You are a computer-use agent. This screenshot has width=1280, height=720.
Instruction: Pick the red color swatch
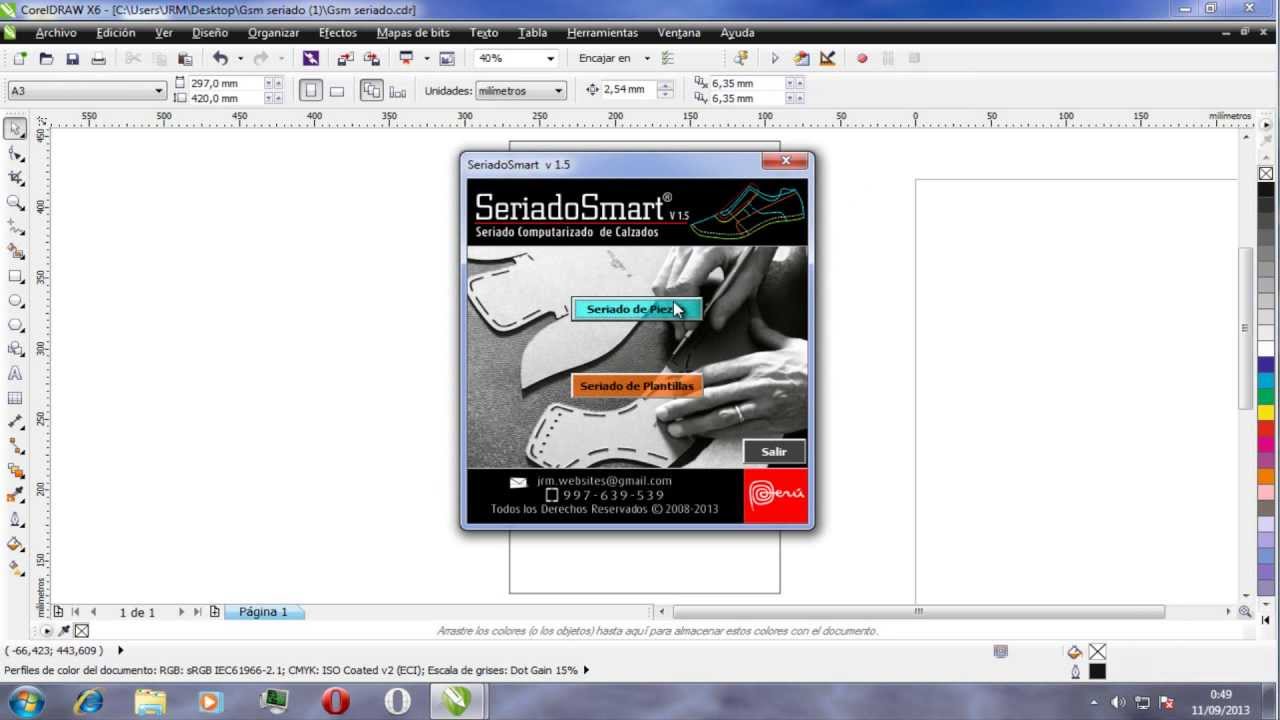coord(1266,428)
